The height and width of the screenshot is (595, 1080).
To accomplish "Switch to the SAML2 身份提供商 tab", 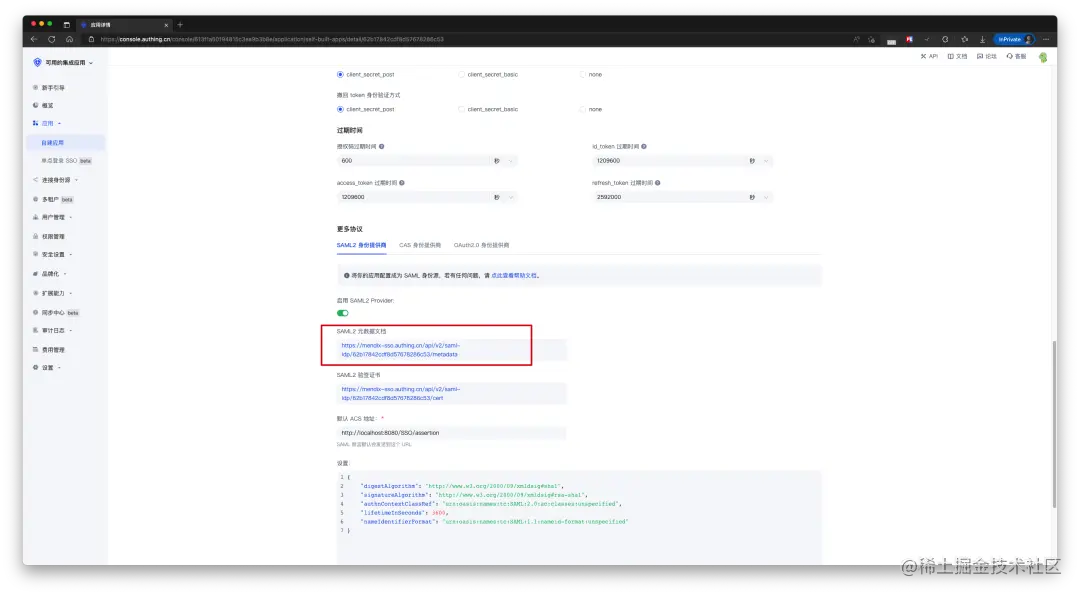I will (x=361, y=245).
